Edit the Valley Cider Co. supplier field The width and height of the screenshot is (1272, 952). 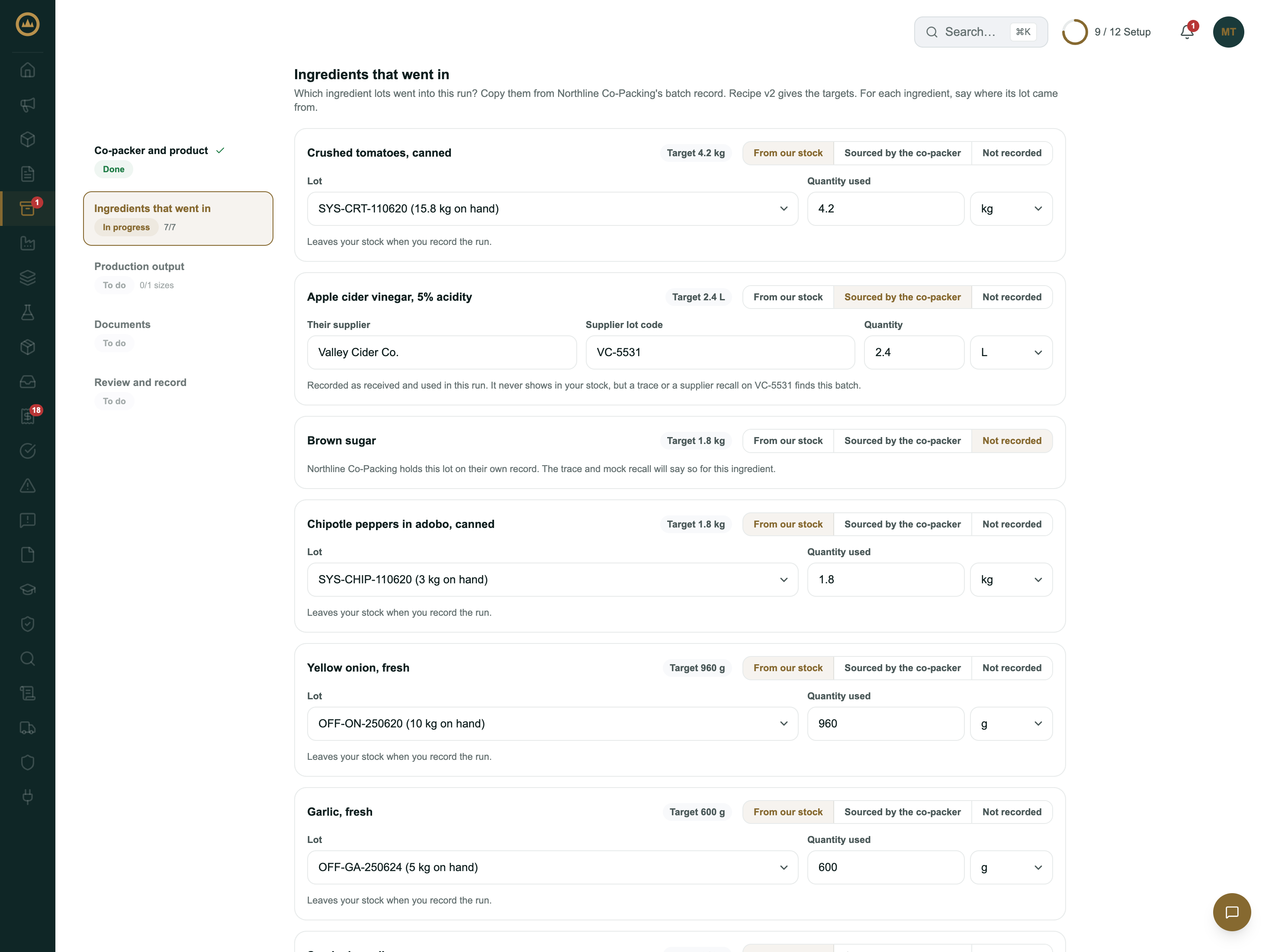coord(442,353)
